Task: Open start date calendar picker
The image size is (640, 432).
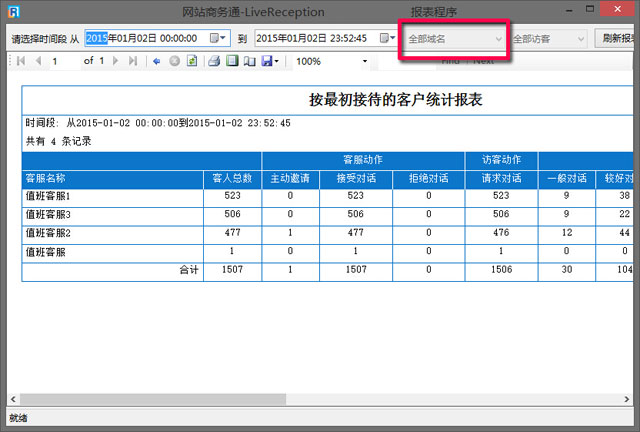Action: tap(218, 38)
